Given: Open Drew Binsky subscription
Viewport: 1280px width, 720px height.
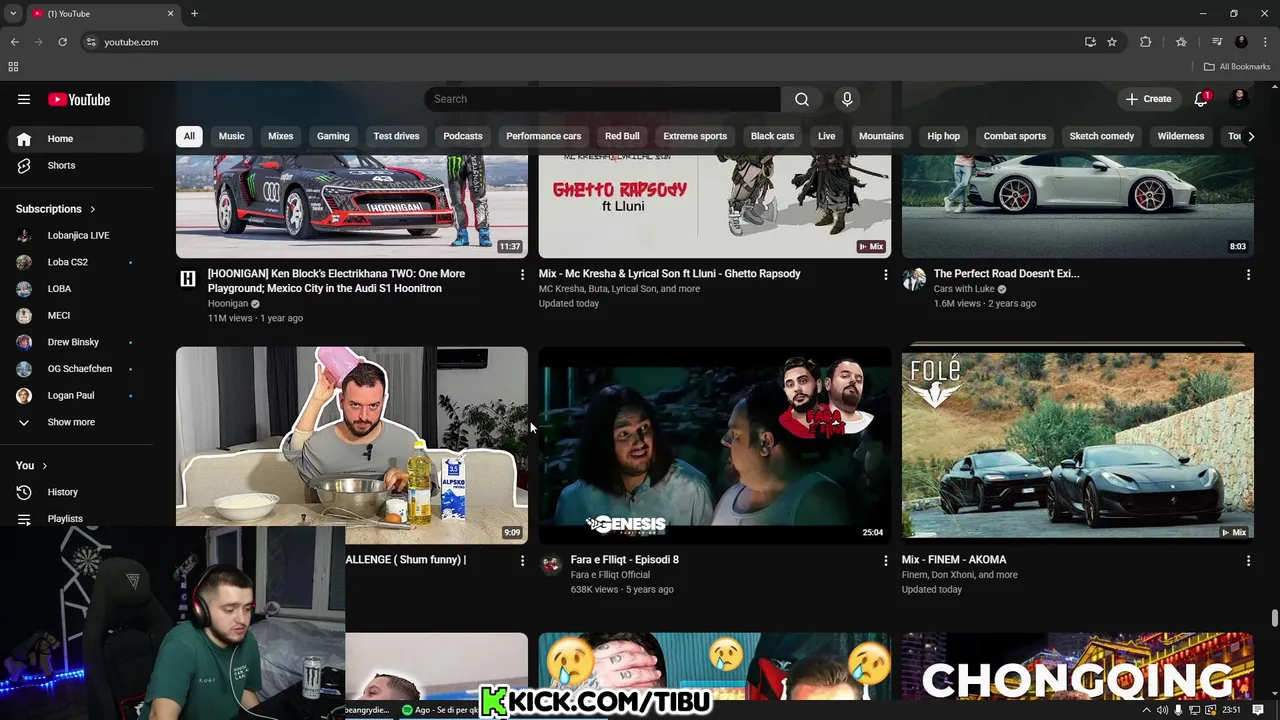Looking at the screenshot, I should 76,342.
